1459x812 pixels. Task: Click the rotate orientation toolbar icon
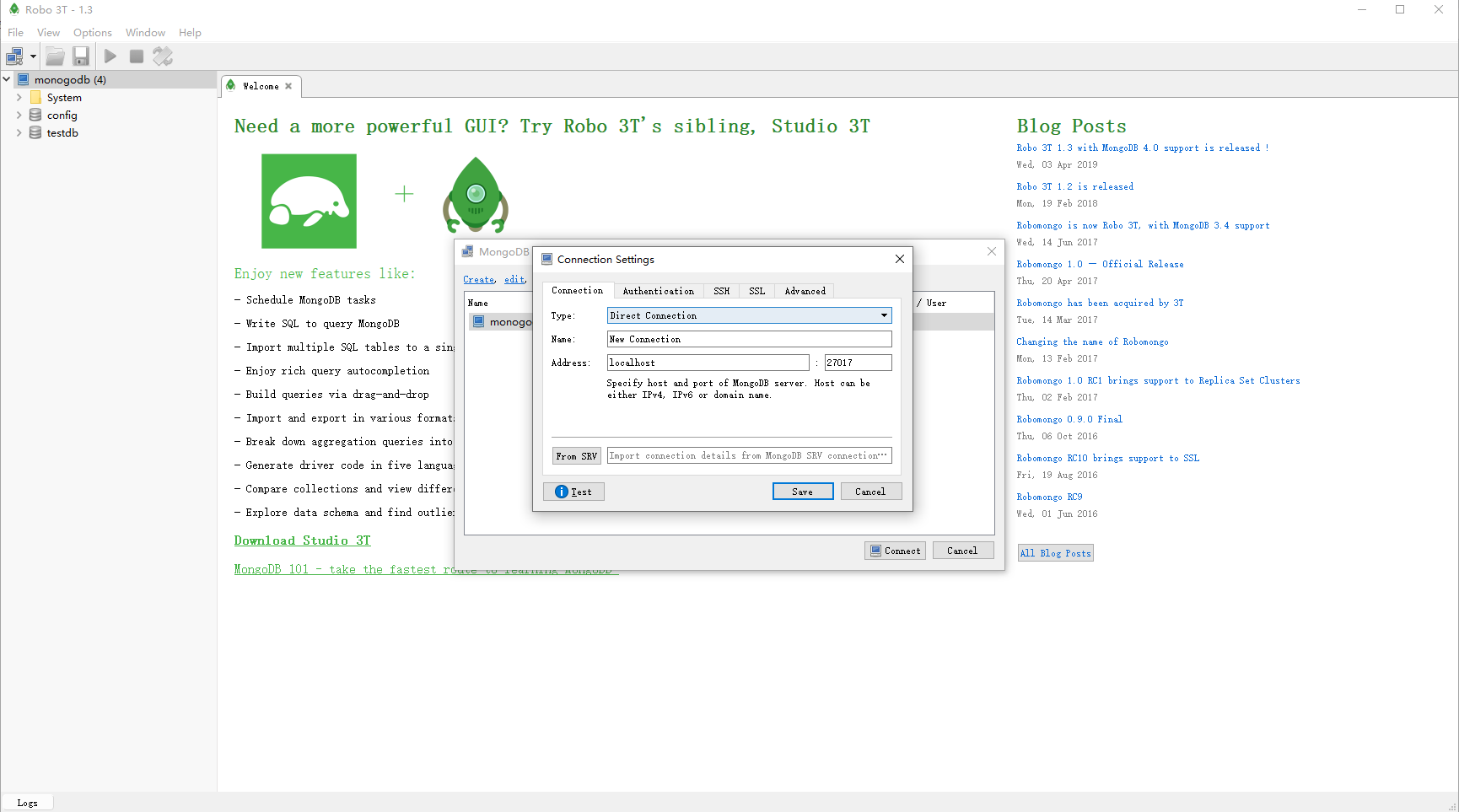(163, 56)
